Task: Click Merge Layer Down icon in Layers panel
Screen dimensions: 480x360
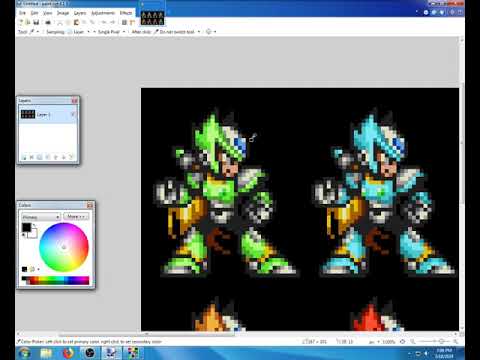Action: (48, 157)
